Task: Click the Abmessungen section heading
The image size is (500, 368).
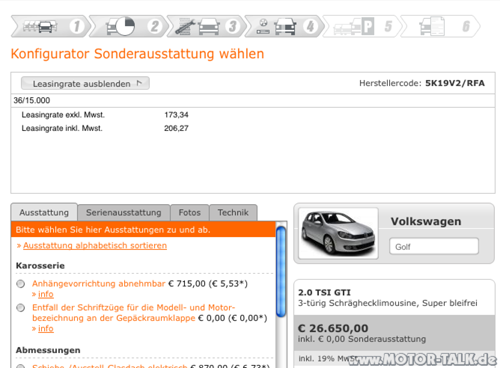Action: (x=48, y=350)
